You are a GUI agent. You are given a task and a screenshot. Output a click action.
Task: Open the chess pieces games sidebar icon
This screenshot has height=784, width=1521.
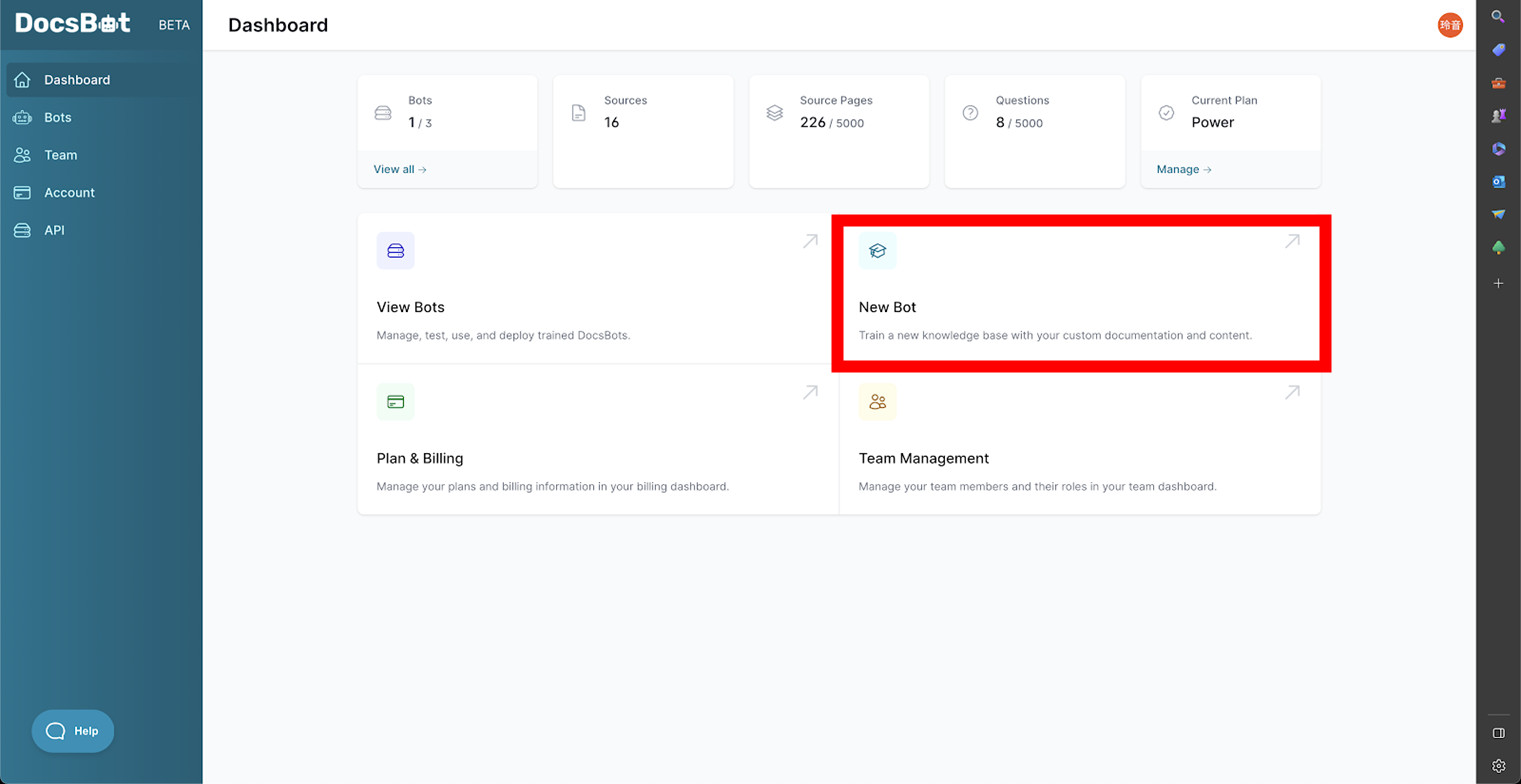click(1498, 116)
